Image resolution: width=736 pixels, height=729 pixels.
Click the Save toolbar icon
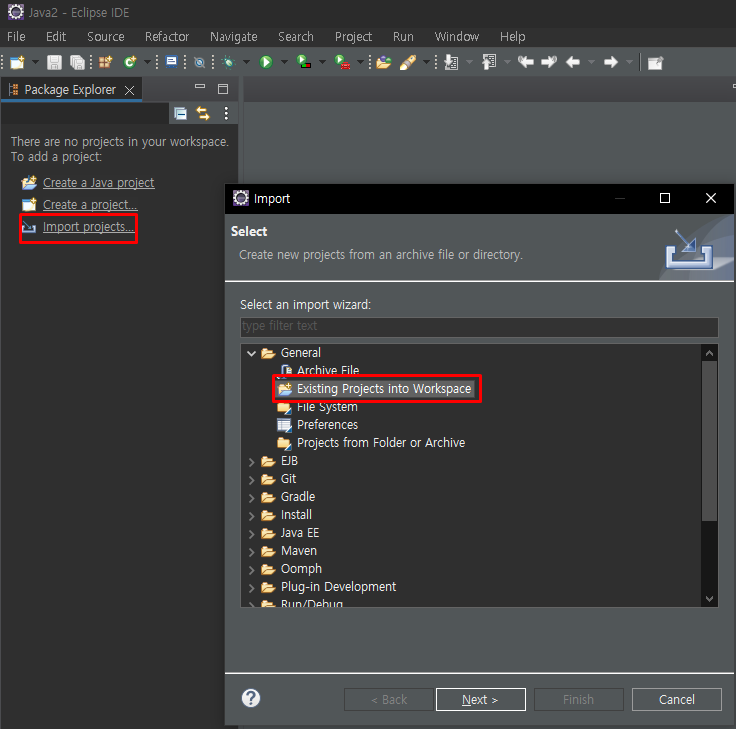click(54, 62)
